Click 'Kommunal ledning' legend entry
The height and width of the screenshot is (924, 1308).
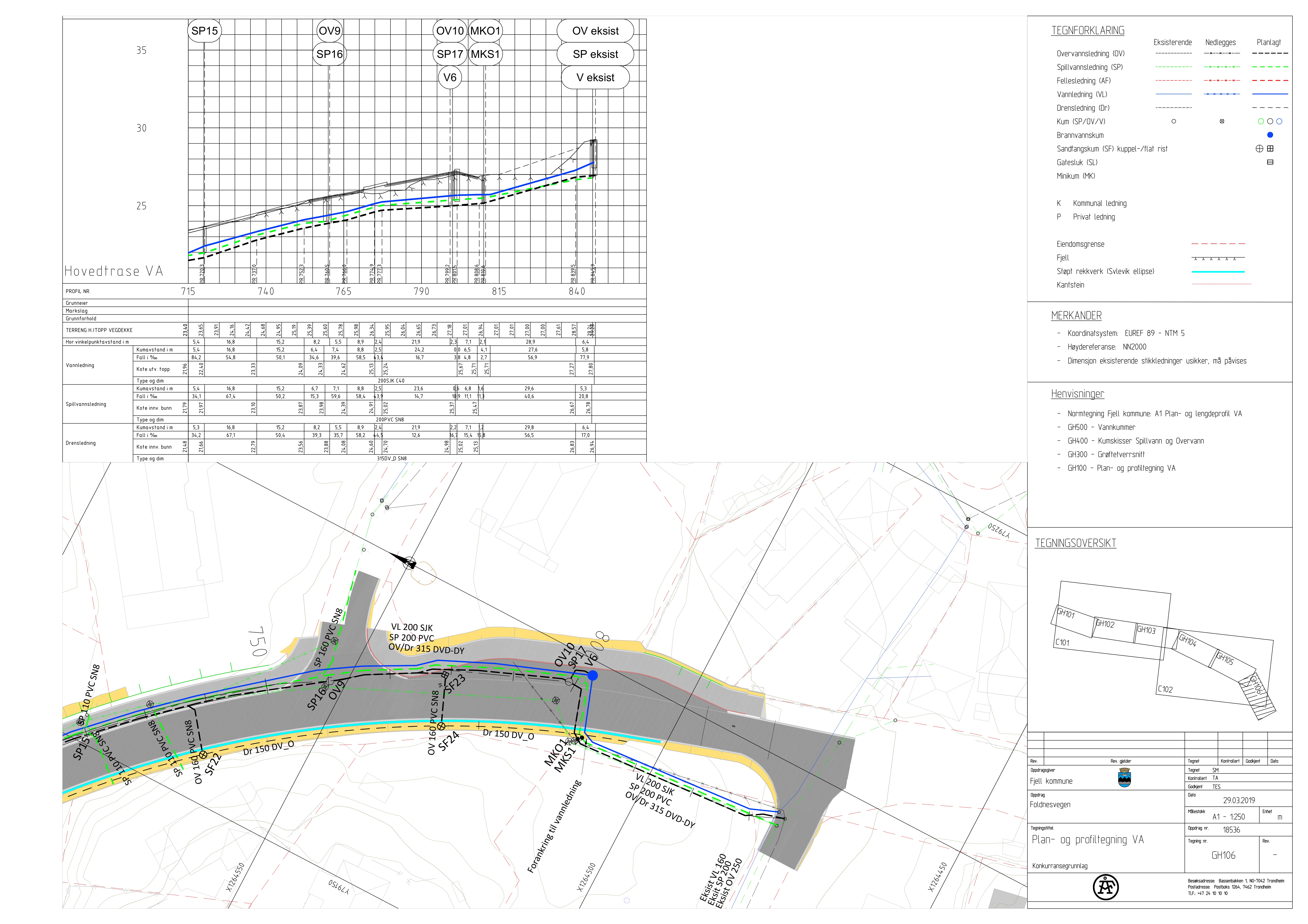1099,203
